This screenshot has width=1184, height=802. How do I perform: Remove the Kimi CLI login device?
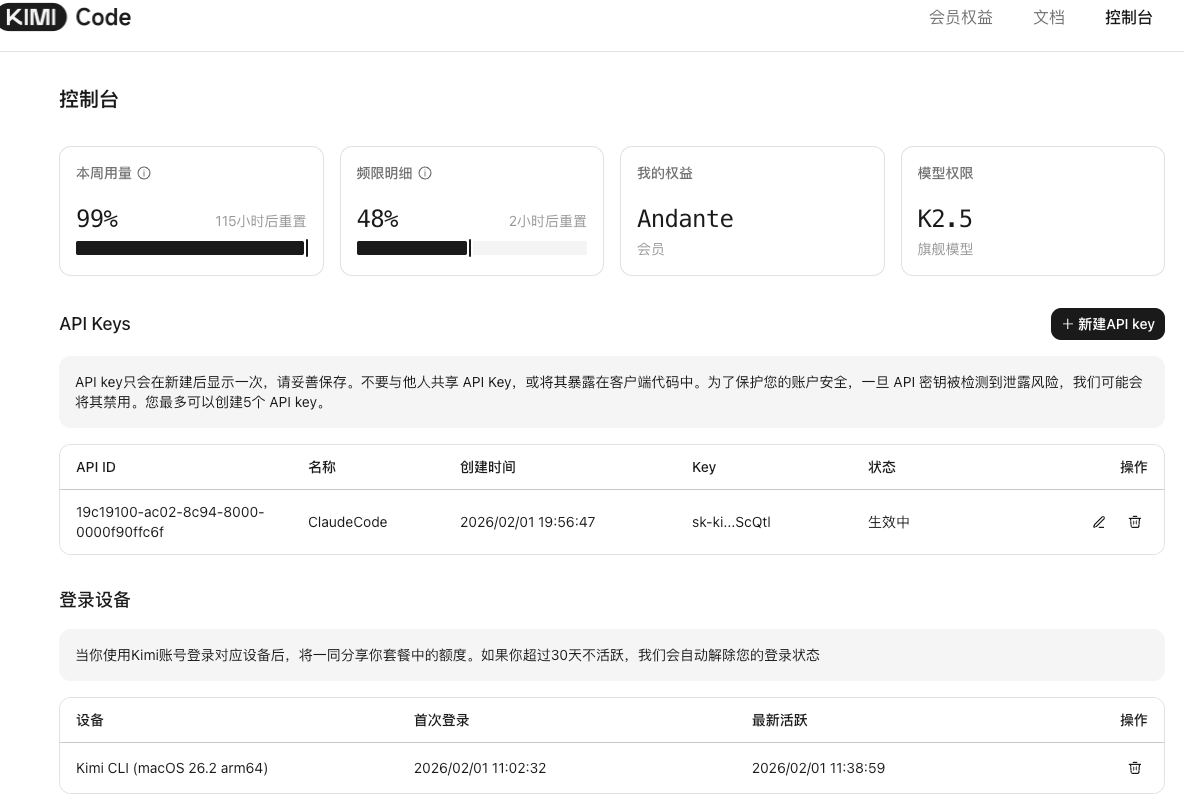1135,768
